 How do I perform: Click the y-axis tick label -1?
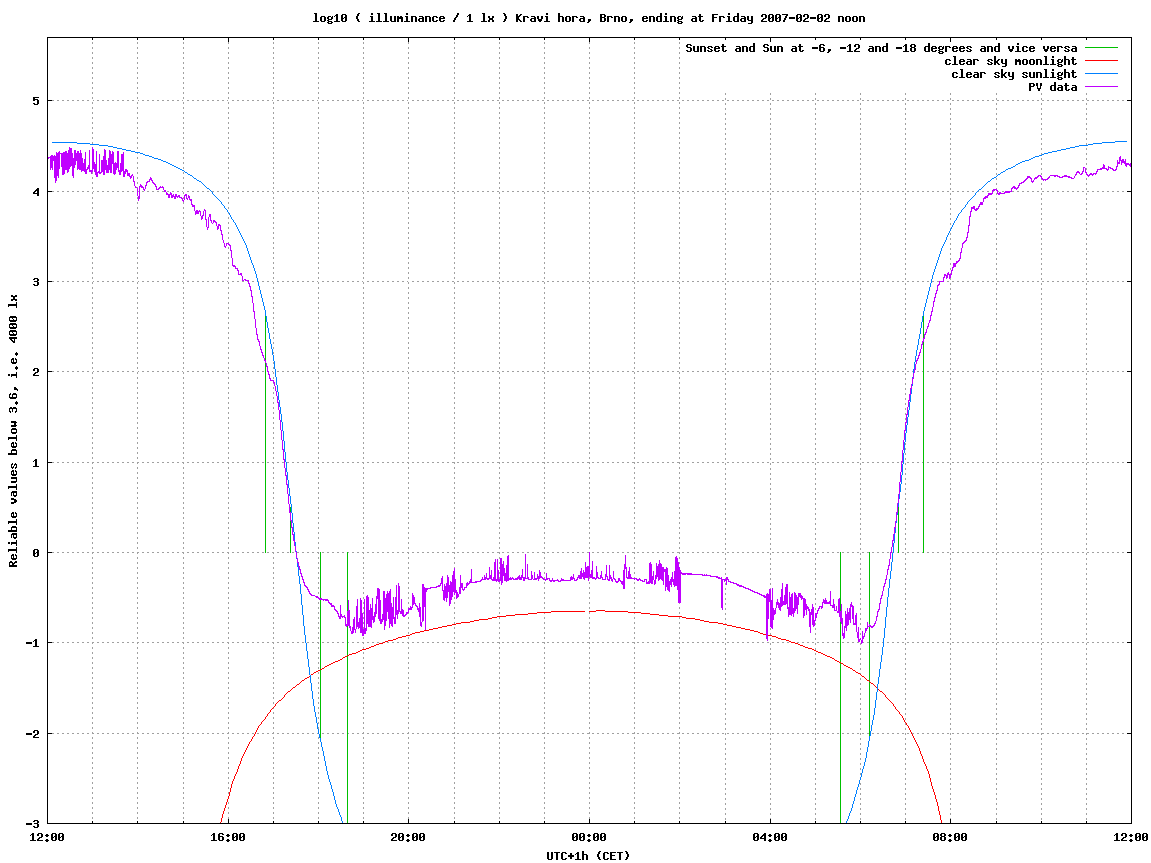coord(32,643)
